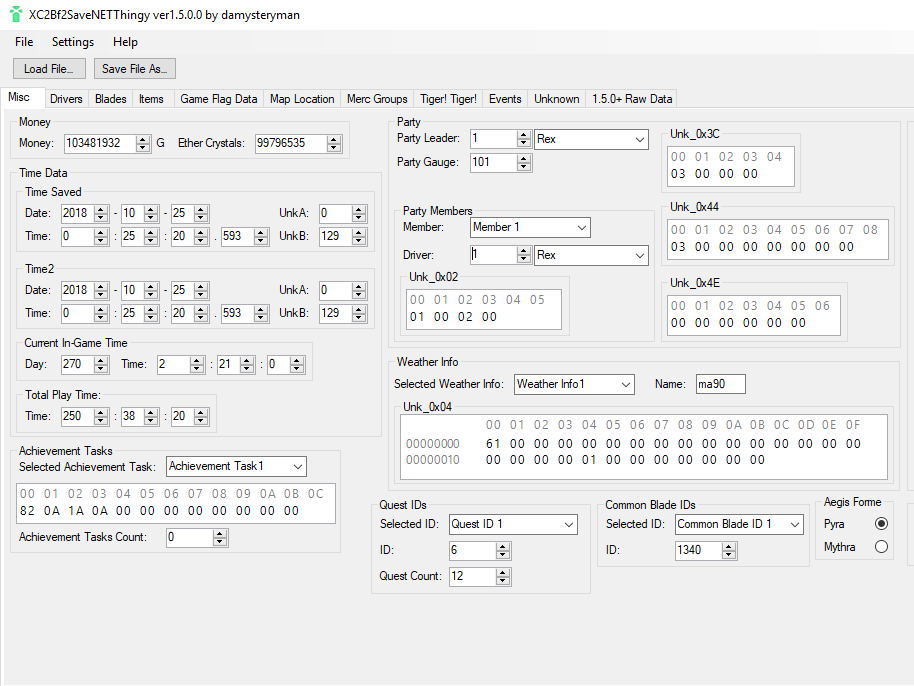Click the app icon in title bar
The image size is (914, 686).
[x=16, y=15]
